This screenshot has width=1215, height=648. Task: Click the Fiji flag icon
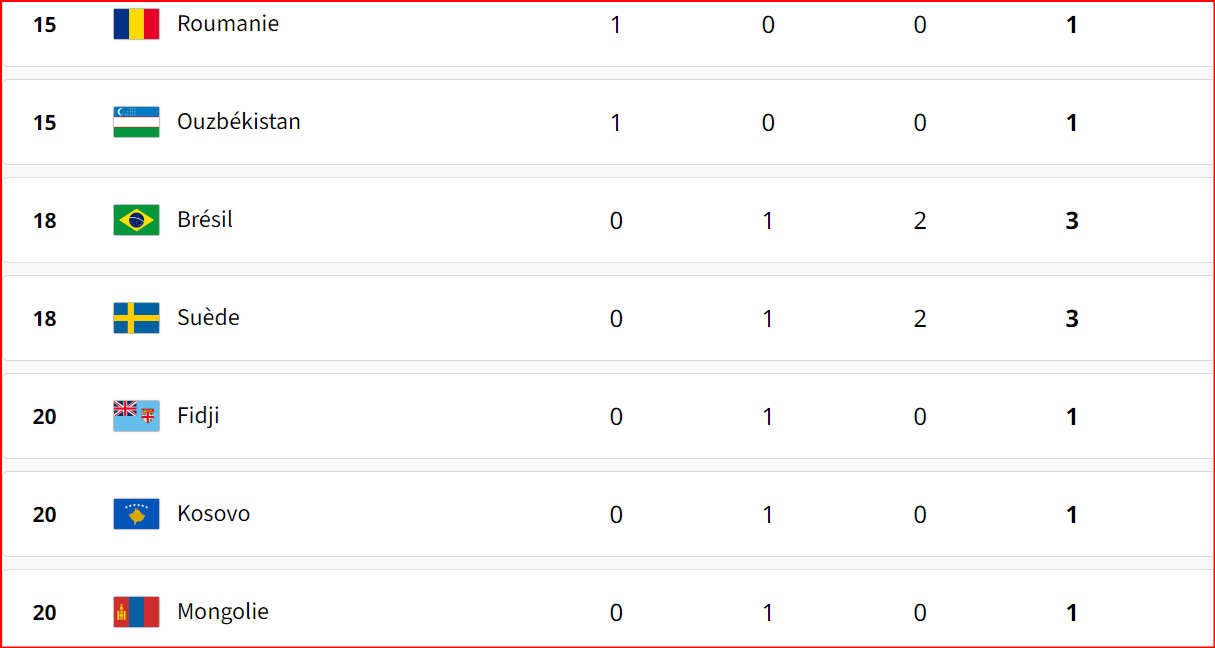tap(136, 416)
